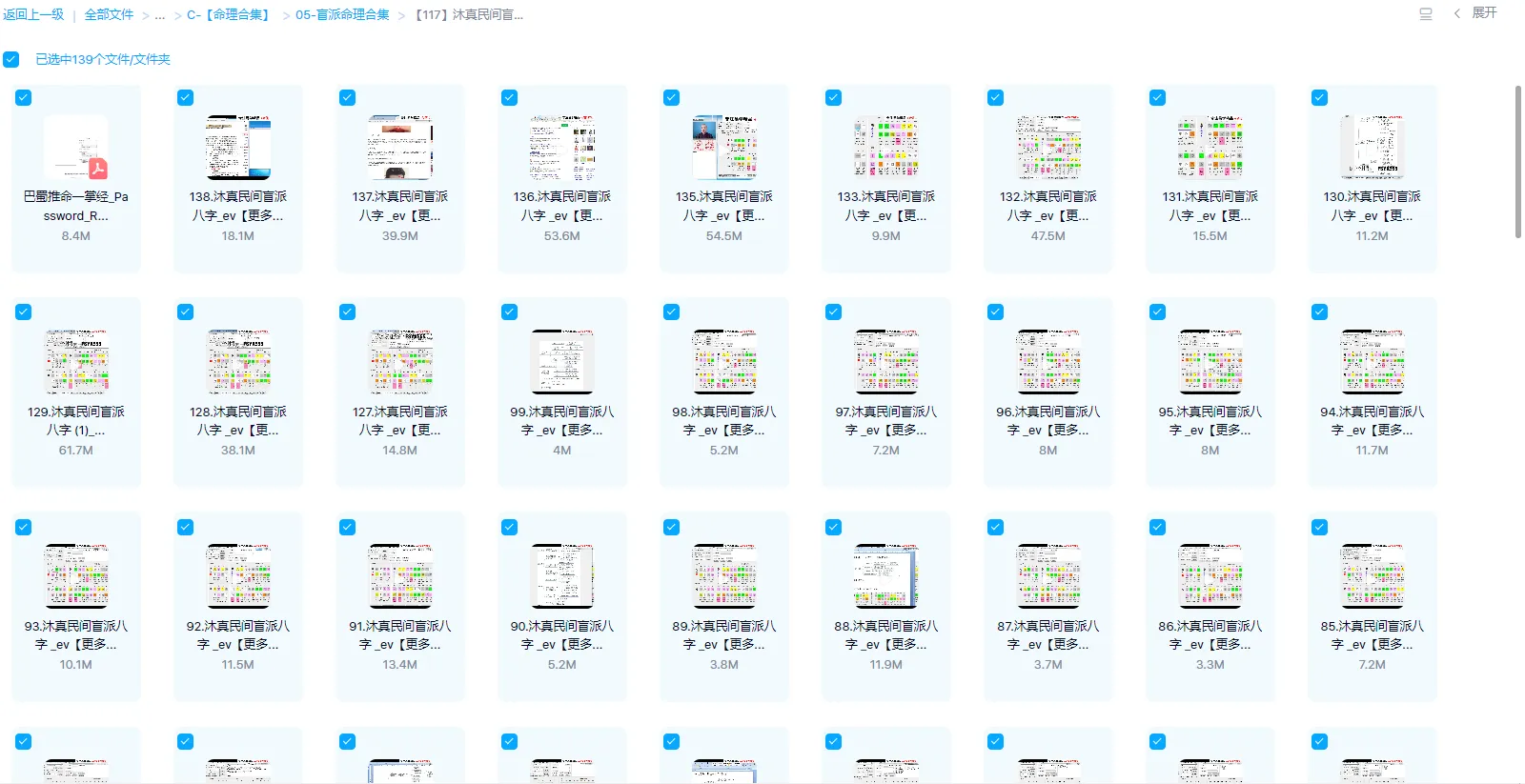Open thumbnail of file 127.沐真民间盲派

[400, 362]
